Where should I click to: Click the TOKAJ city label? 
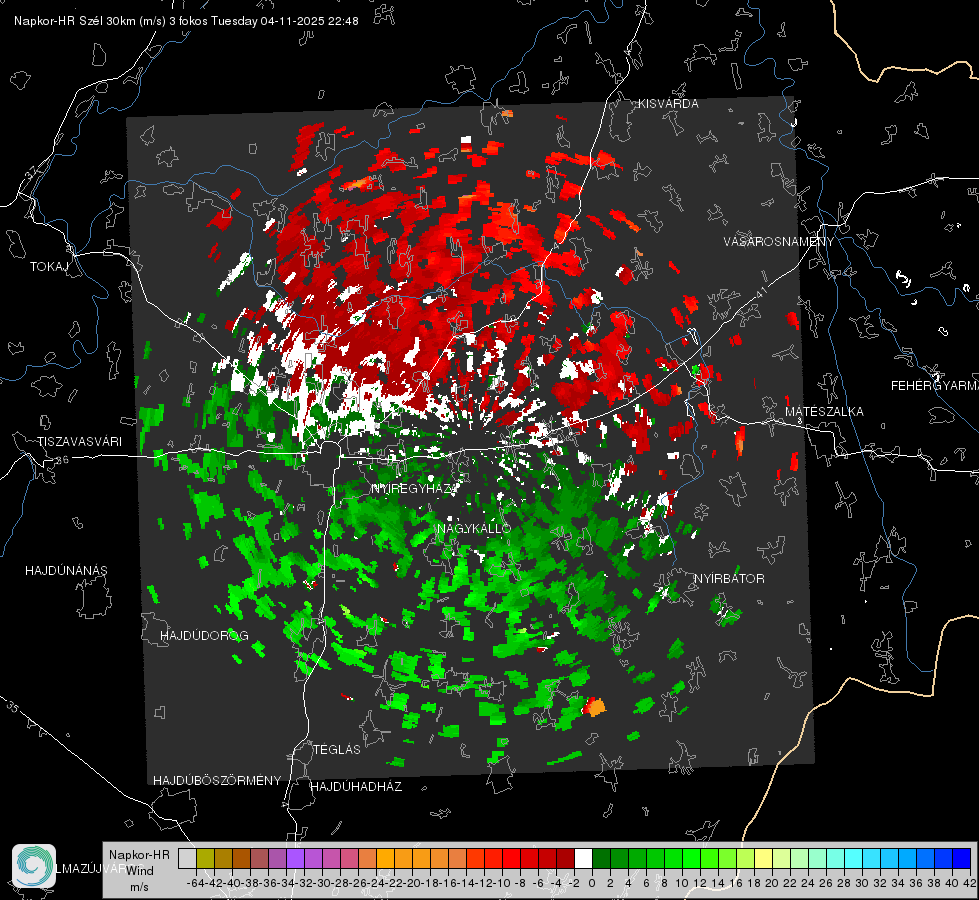click(49, 267)
